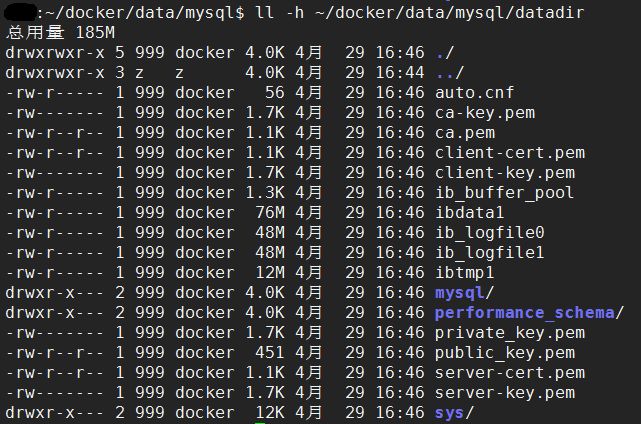Select the ib_buffer_pool file name

coord(504,193)
